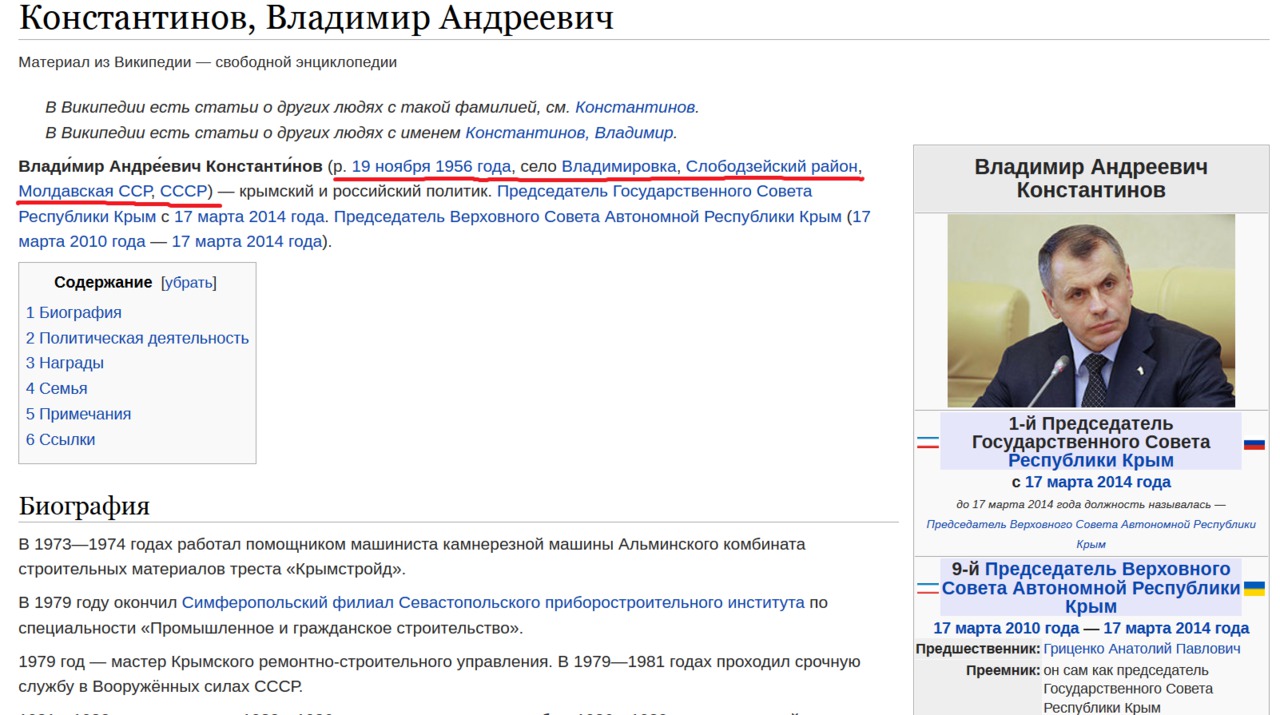The image size is (1280, 715).
Task: Open the Константинов disambiguation link
Action: (635, 107)
